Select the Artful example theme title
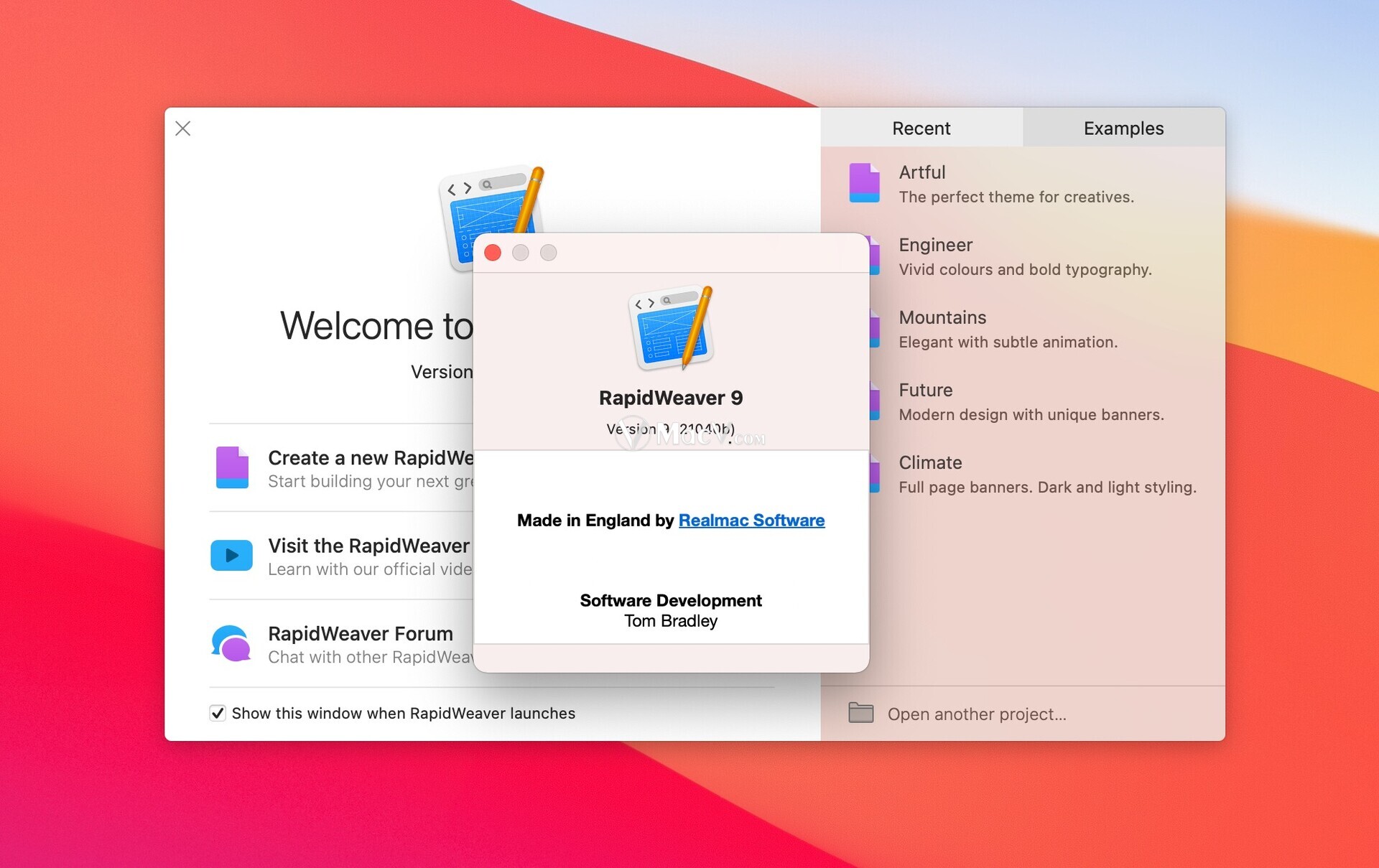The height and width of the screenshot is (868, 1379). click(922, 172)
